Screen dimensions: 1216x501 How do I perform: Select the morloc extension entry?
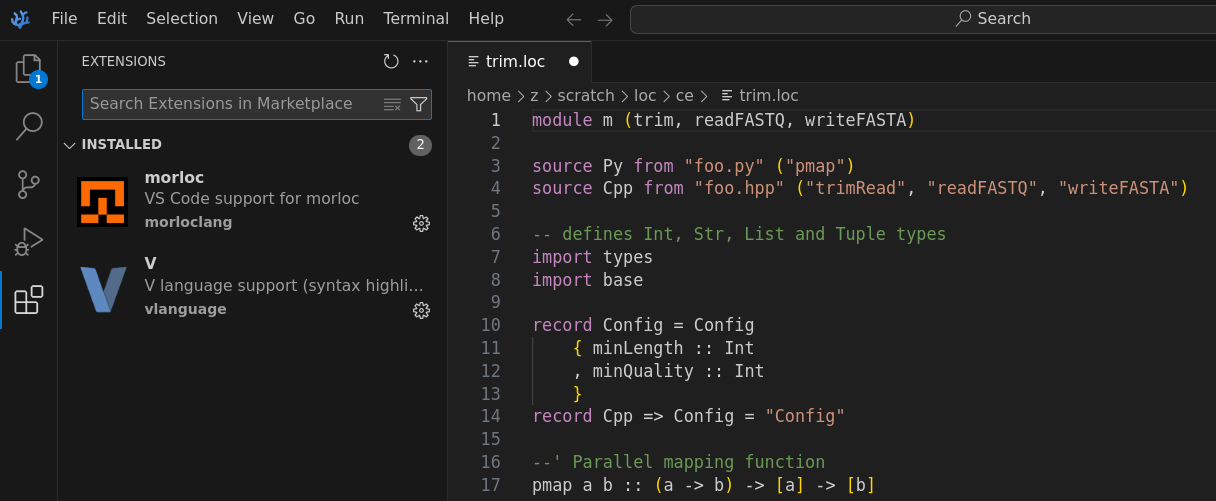pos(252,202)
